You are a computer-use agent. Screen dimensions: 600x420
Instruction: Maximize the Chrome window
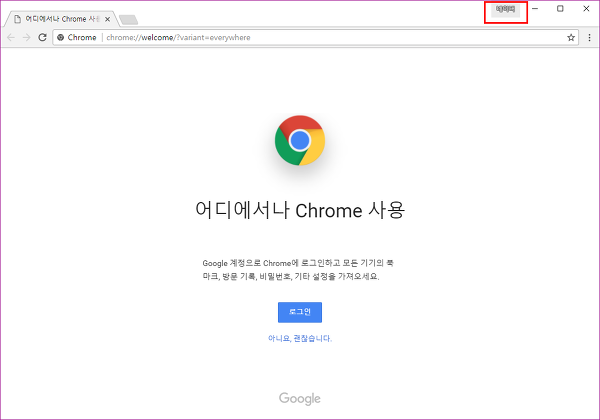(x=560, y=8)
